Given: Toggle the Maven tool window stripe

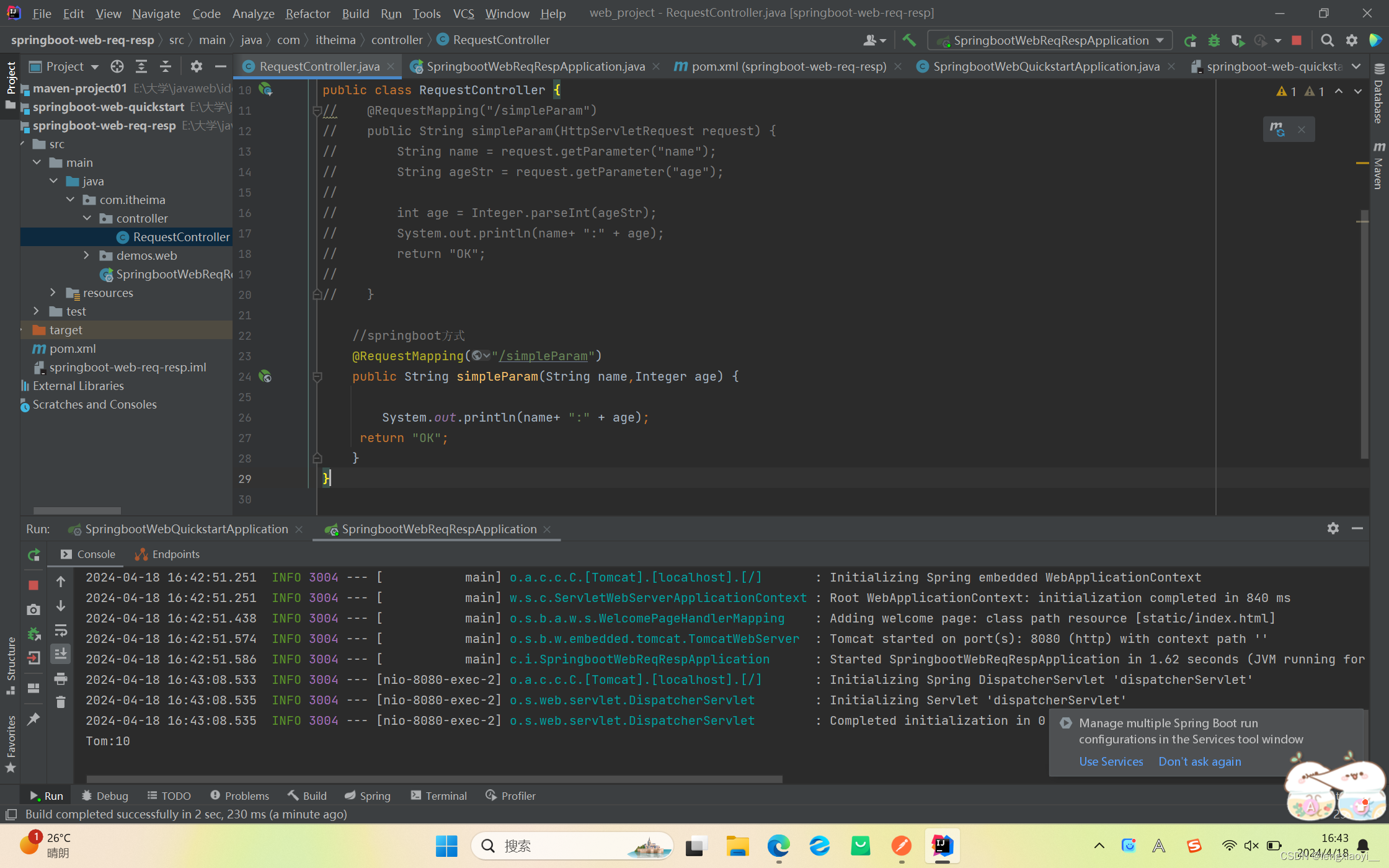Looking at the screenshot, I should (x=1378, y=166).
